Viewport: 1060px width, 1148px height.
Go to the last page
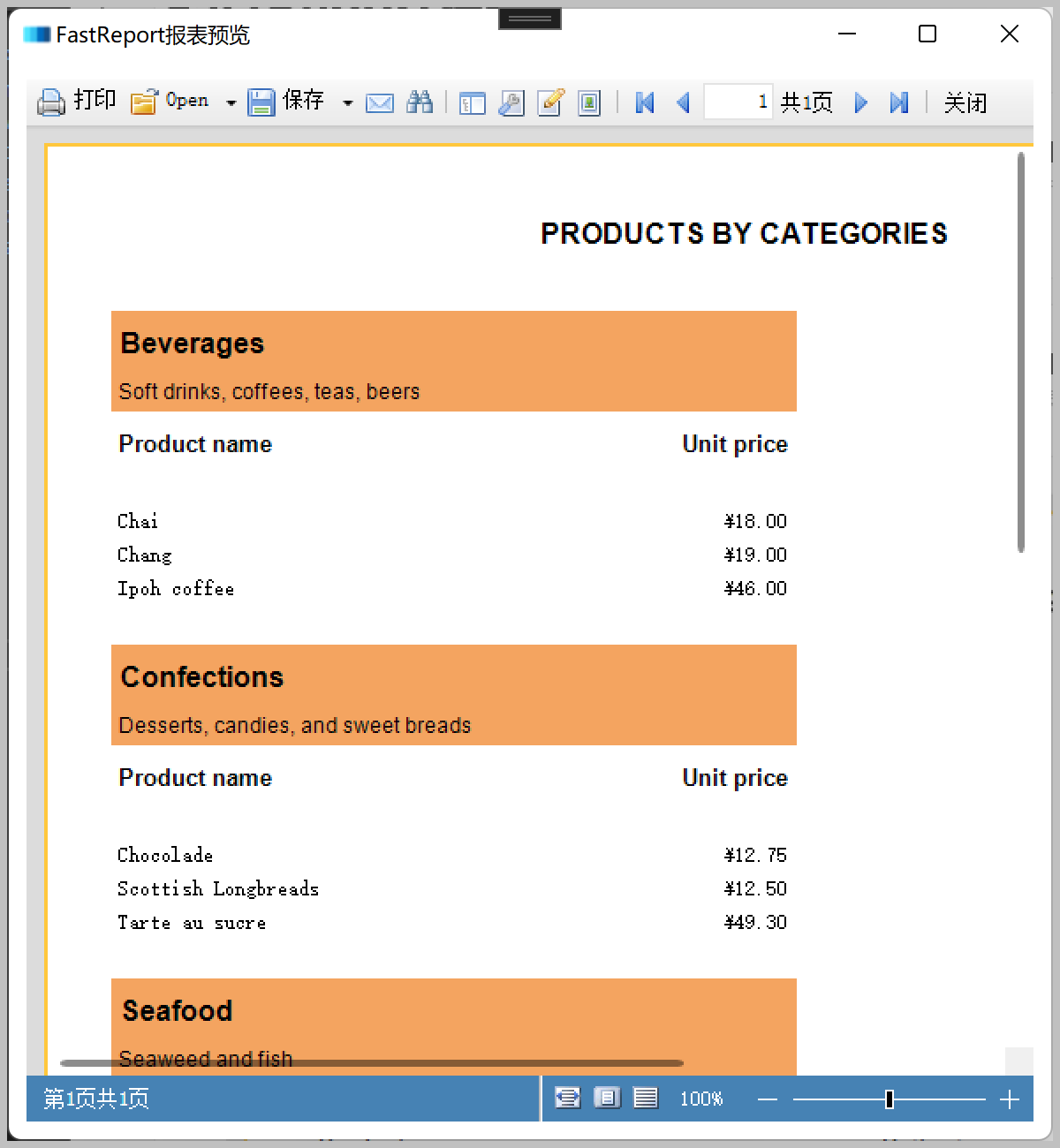point(898,102)
